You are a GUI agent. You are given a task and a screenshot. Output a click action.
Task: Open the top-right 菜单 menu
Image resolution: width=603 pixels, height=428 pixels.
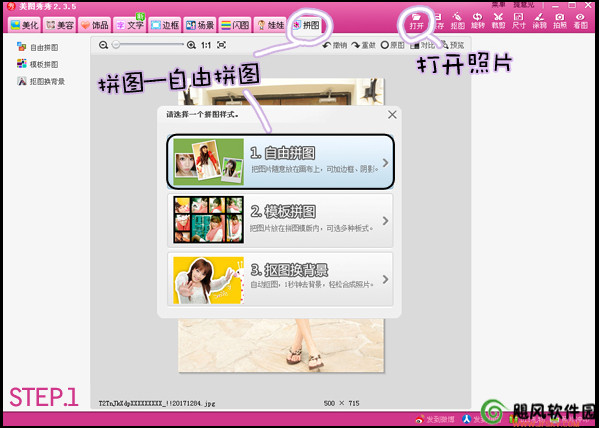[x=498, y=5]
